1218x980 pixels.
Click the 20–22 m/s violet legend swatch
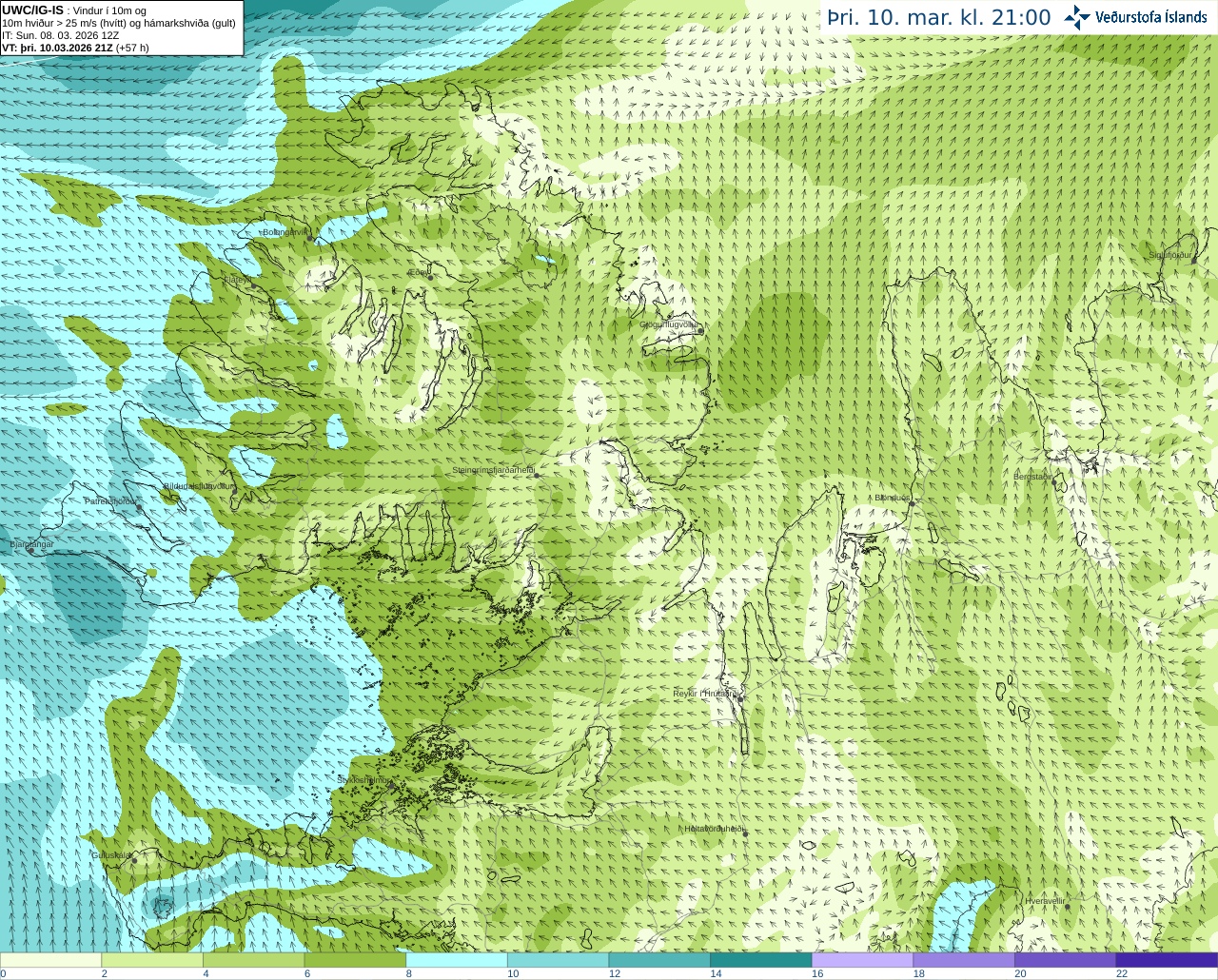click(x=1065, y=960)
